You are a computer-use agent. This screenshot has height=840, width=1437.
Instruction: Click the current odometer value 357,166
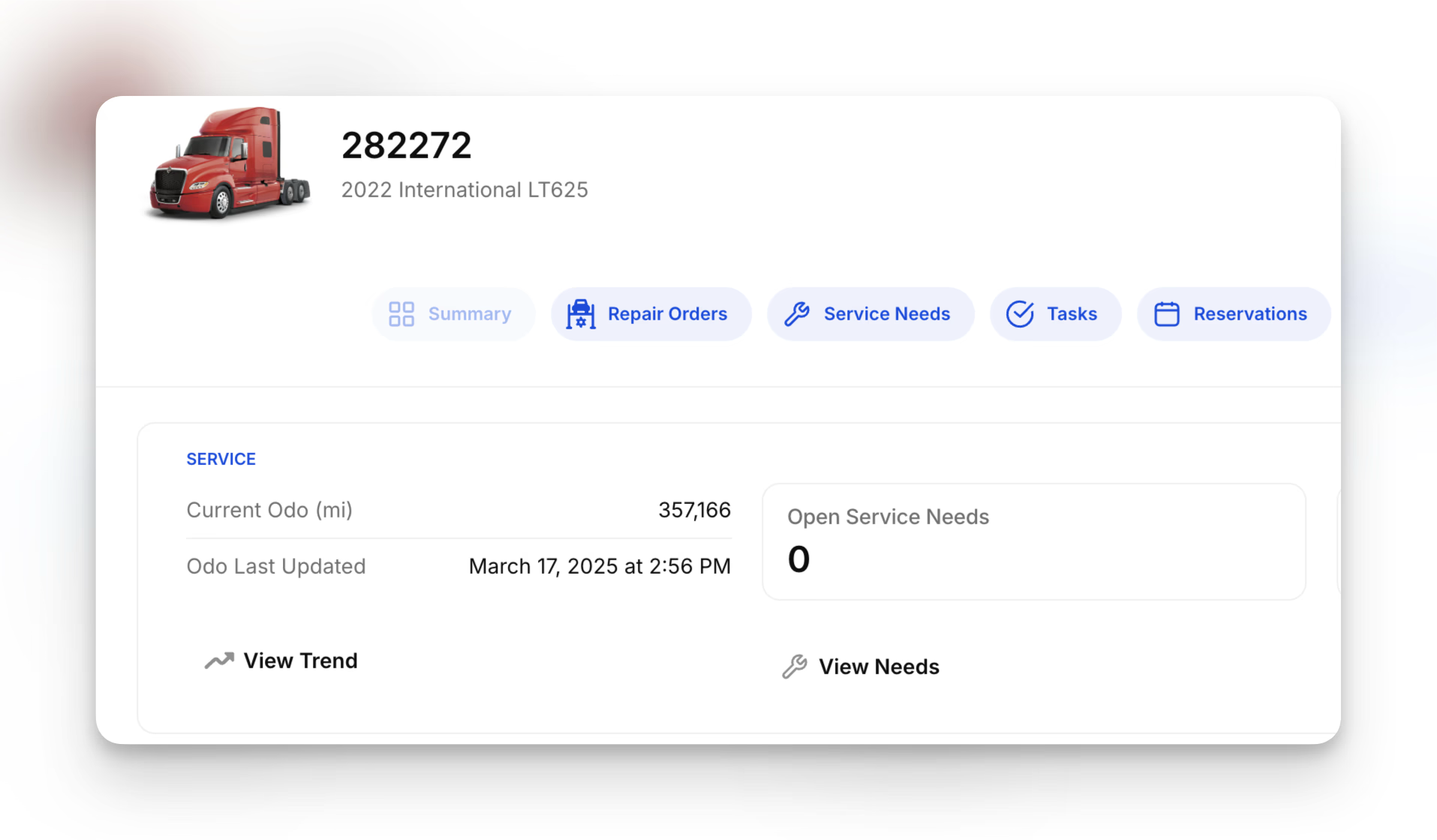click(694, 510)
